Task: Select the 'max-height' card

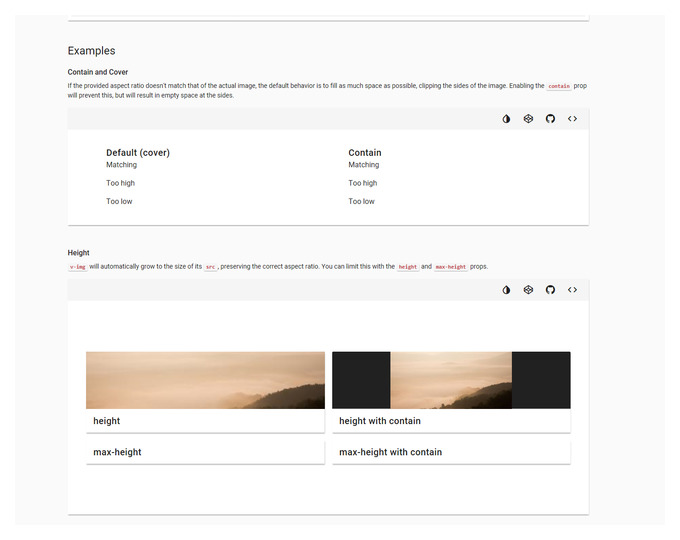Action: (205, 452)
